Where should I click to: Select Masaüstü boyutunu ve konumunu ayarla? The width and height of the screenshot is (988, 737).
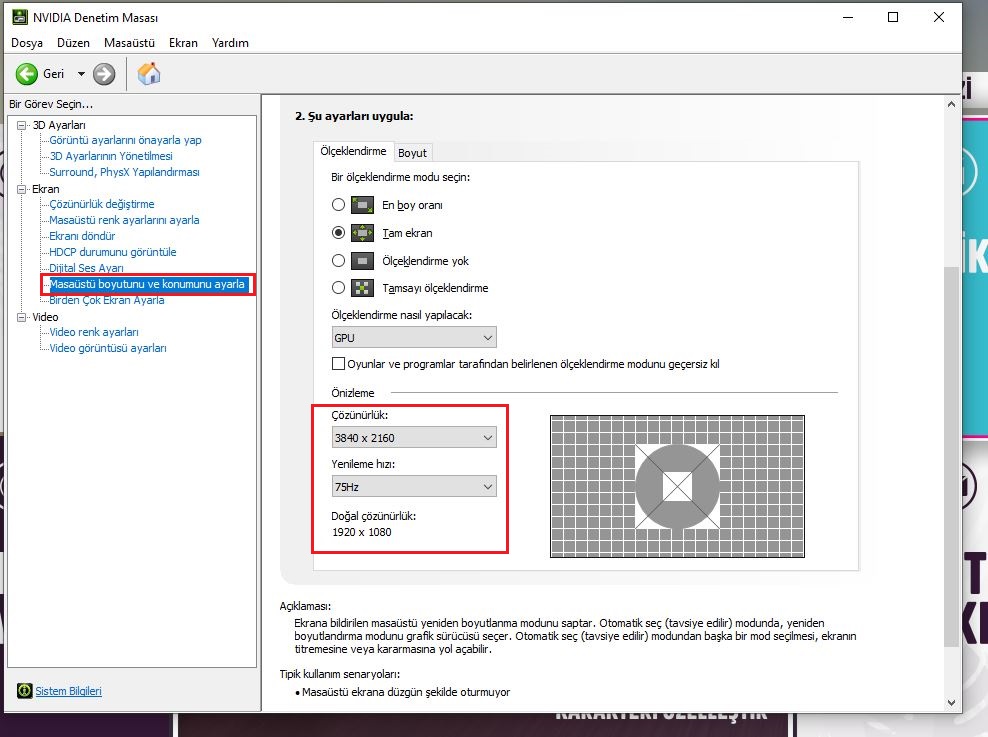(x=147, y=284)
